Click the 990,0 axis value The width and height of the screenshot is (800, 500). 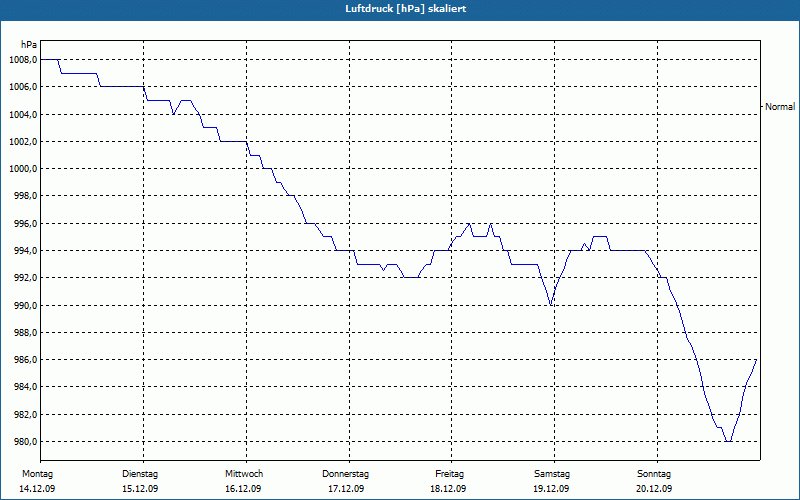(x=25, y=305)
